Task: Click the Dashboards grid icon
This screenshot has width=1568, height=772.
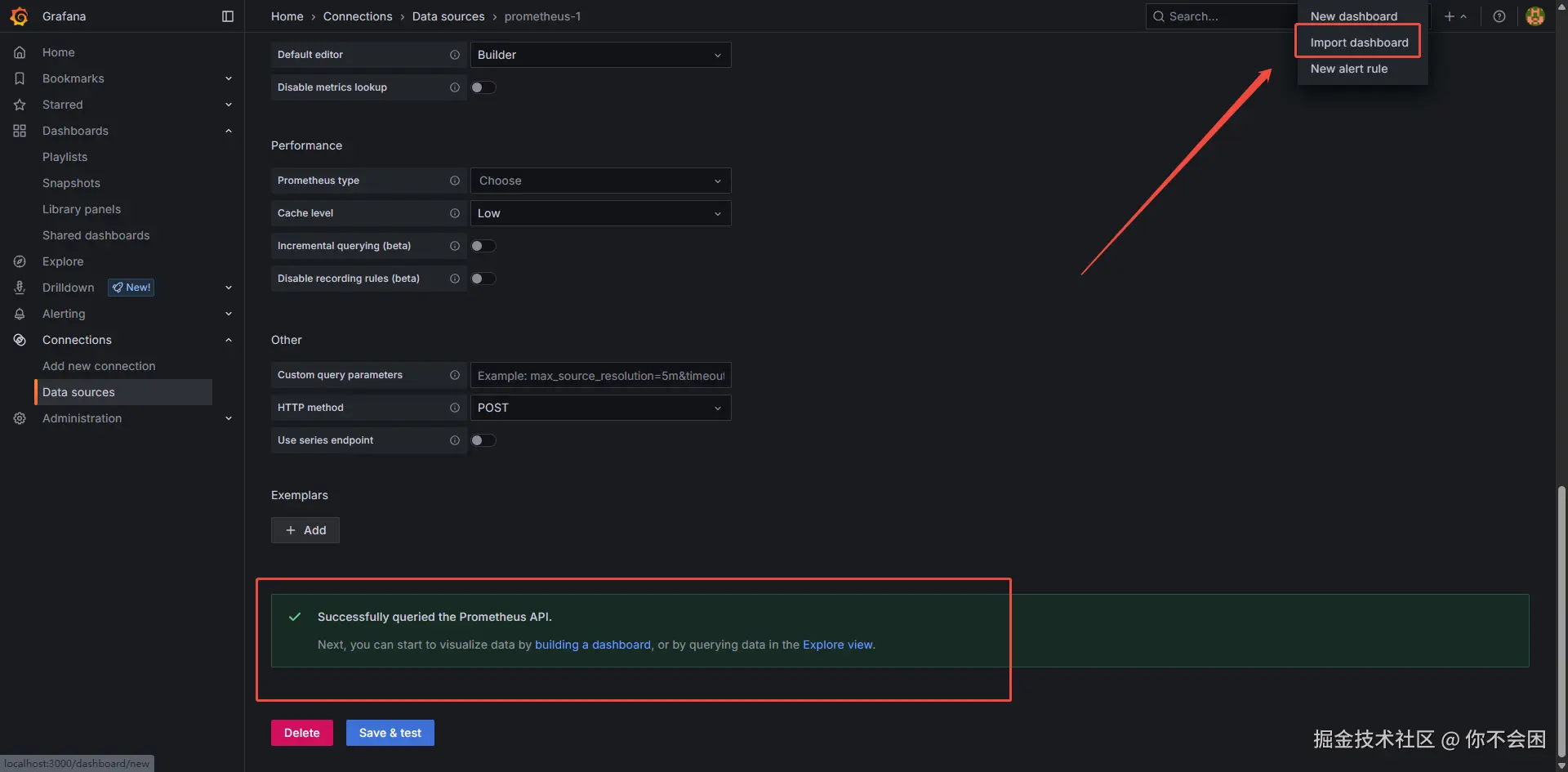Action: coord(20,131)
